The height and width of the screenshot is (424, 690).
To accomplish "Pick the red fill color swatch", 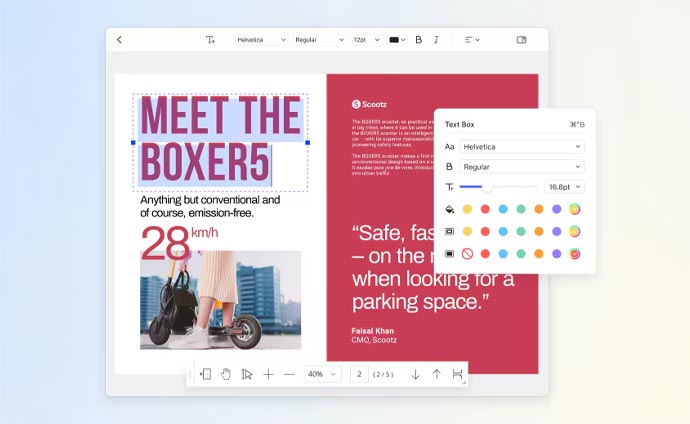I will tap(485, 209).
